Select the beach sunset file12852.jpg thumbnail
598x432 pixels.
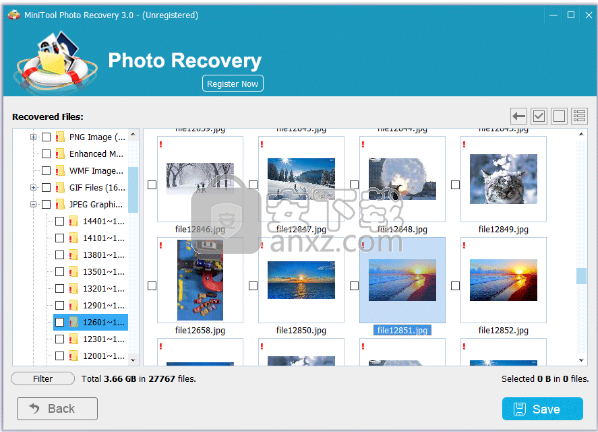[503, 280]
